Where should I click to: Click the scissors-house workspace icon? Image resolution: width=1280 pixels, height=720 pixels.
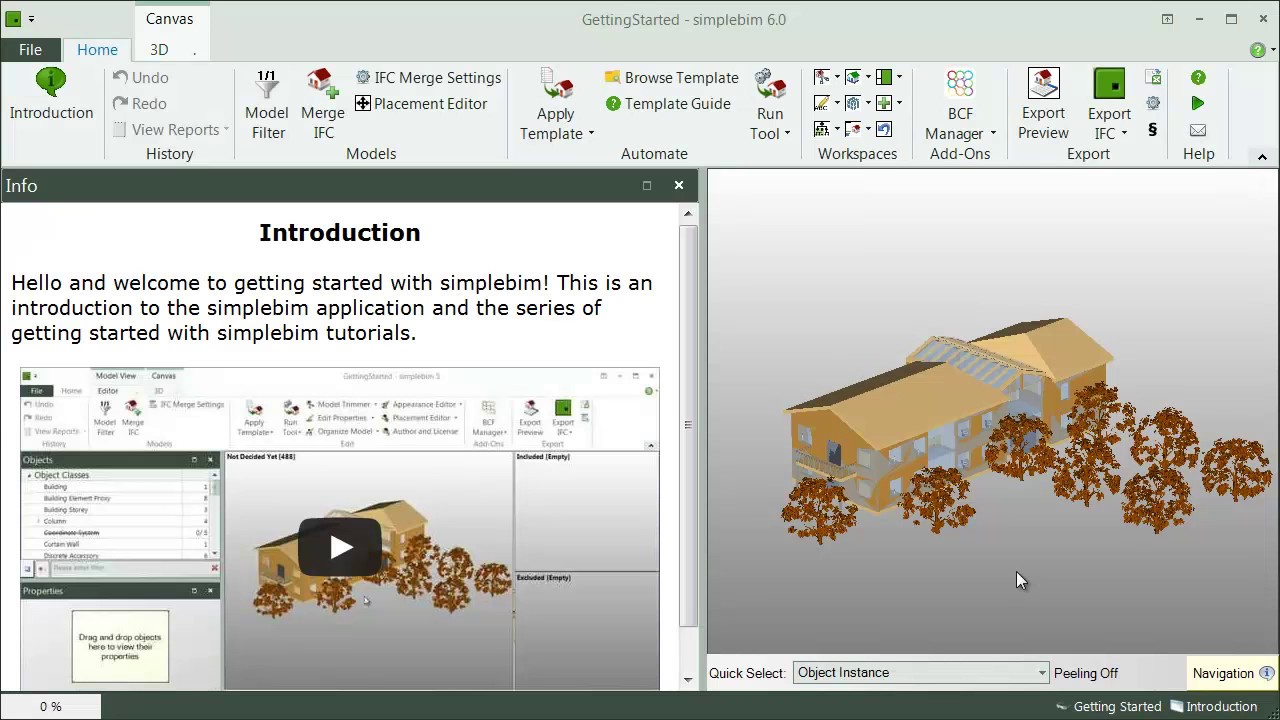[x=822, y=77]
